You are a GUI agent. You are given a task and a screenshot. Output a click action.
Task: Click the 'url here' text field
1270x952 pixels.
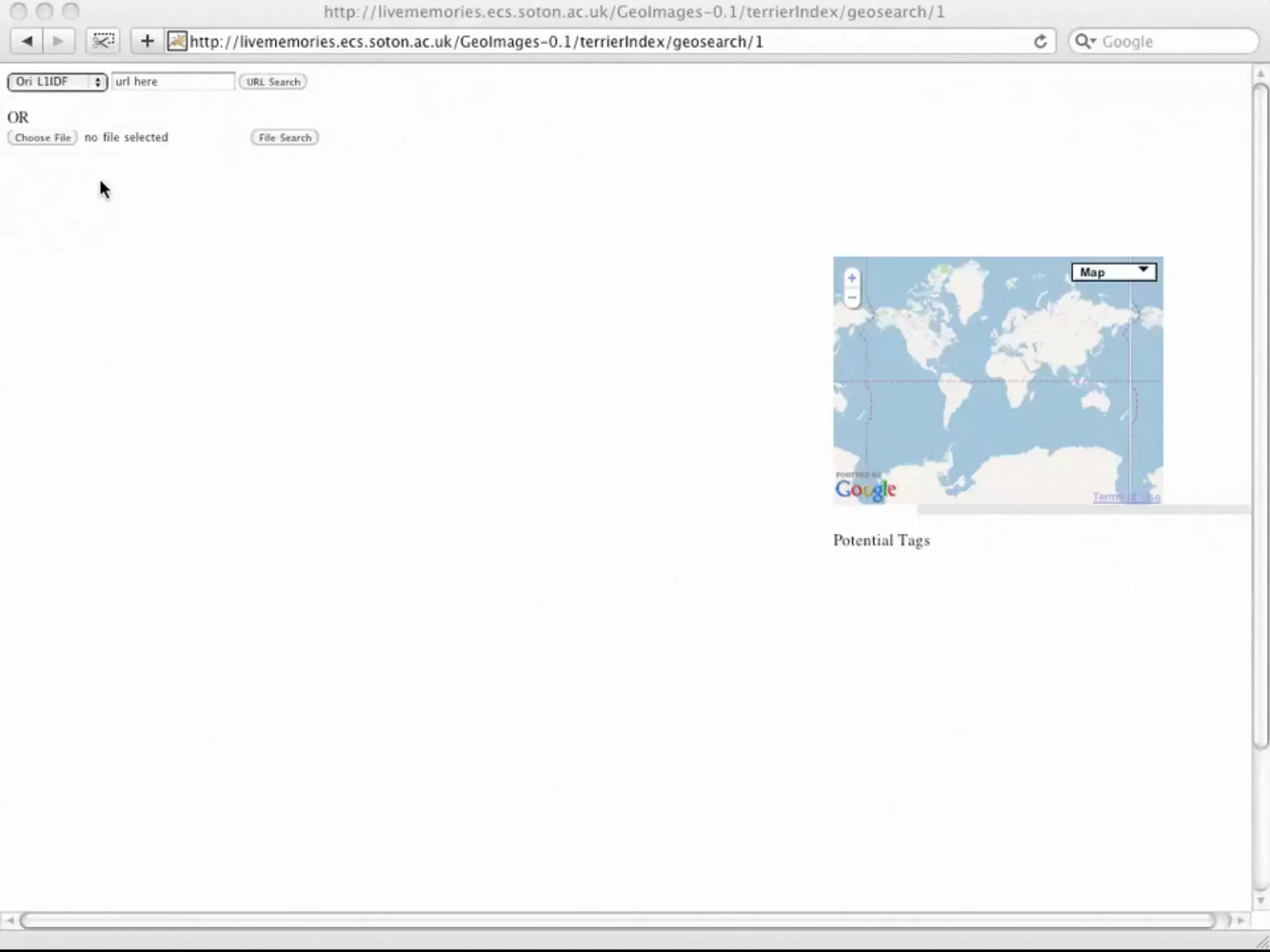[x=173, y=82]
